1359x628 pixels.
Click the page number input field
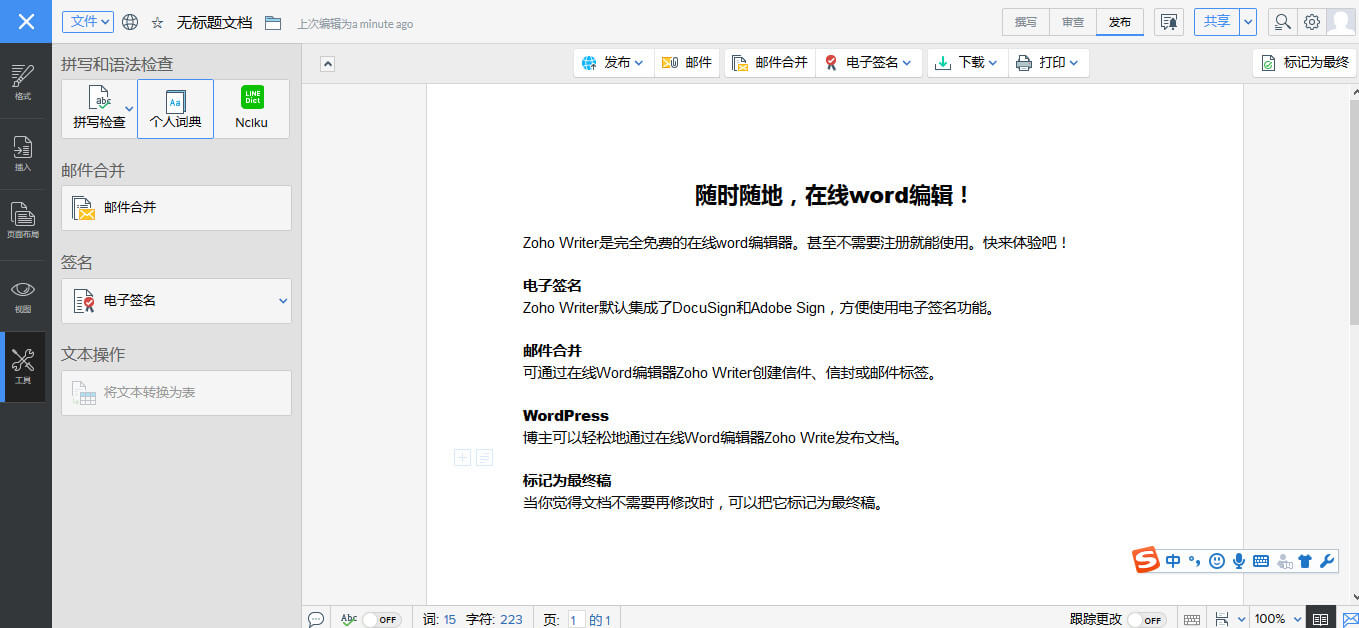point(576,619)
